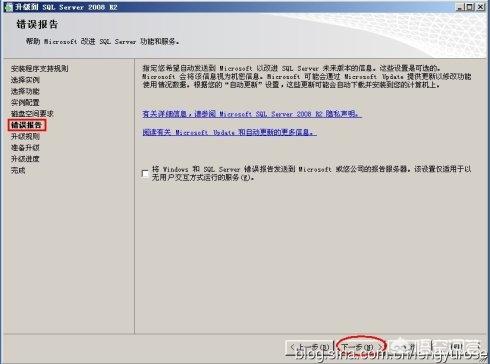Select the 完成 step in sidebar
This screenshot has width=490, height=364.
[18, 170]
